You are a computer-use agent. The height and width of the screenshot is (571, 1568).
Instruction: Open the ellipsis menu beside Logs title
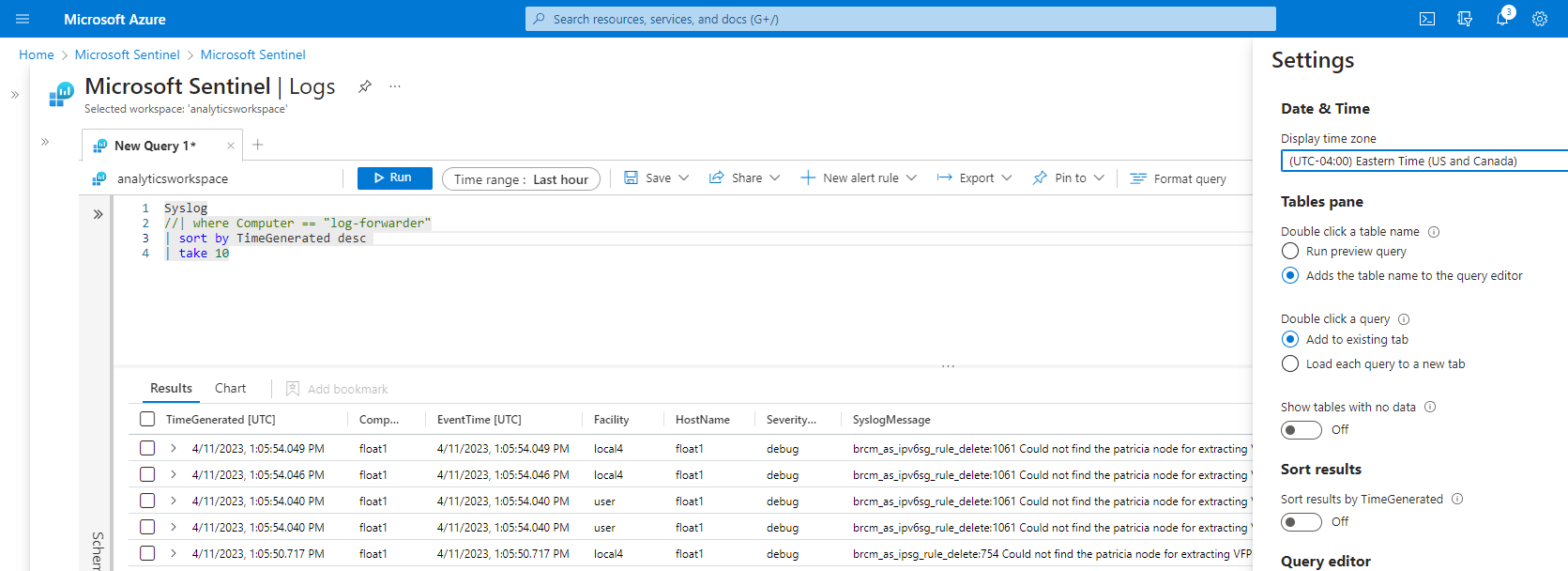click(395, 86)
